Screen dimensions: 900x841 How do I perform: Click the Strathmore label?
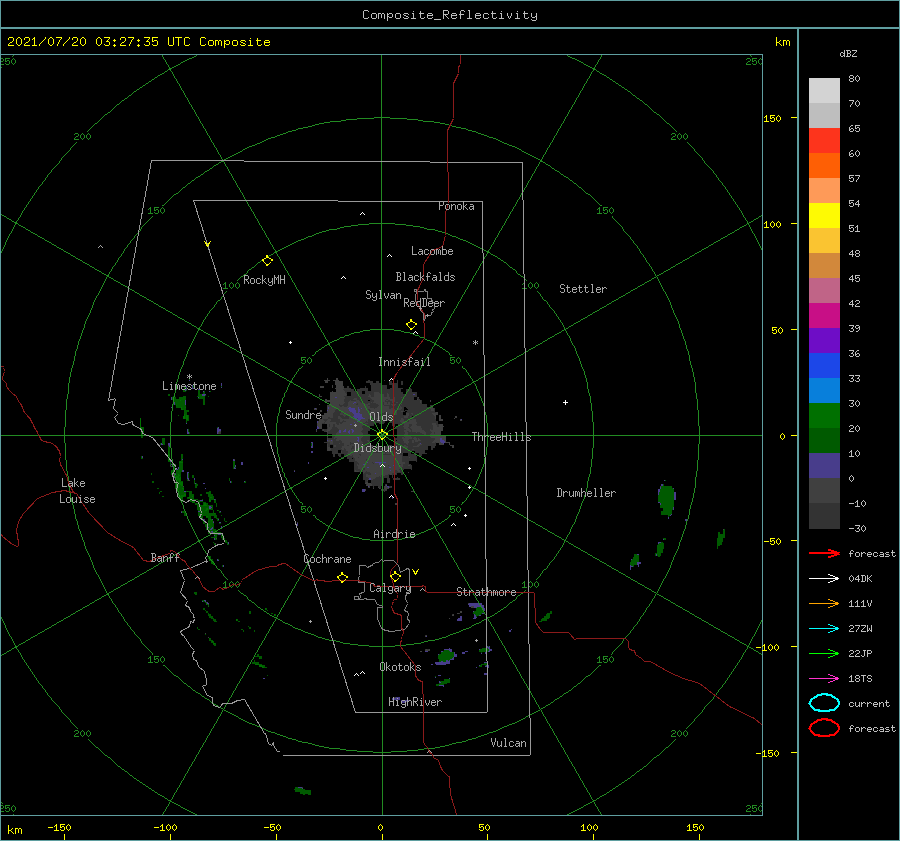(486, 592)
